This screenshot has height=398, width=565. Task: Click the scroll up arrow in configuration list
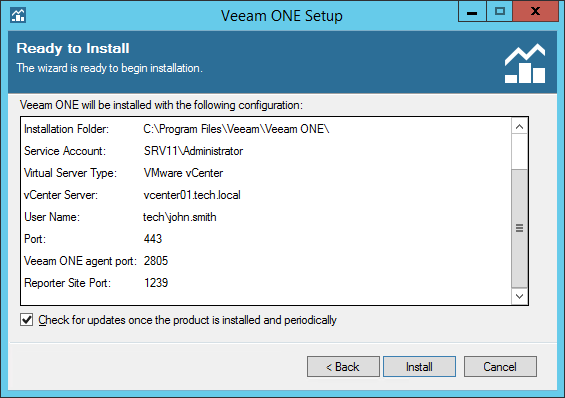[519, 126]
